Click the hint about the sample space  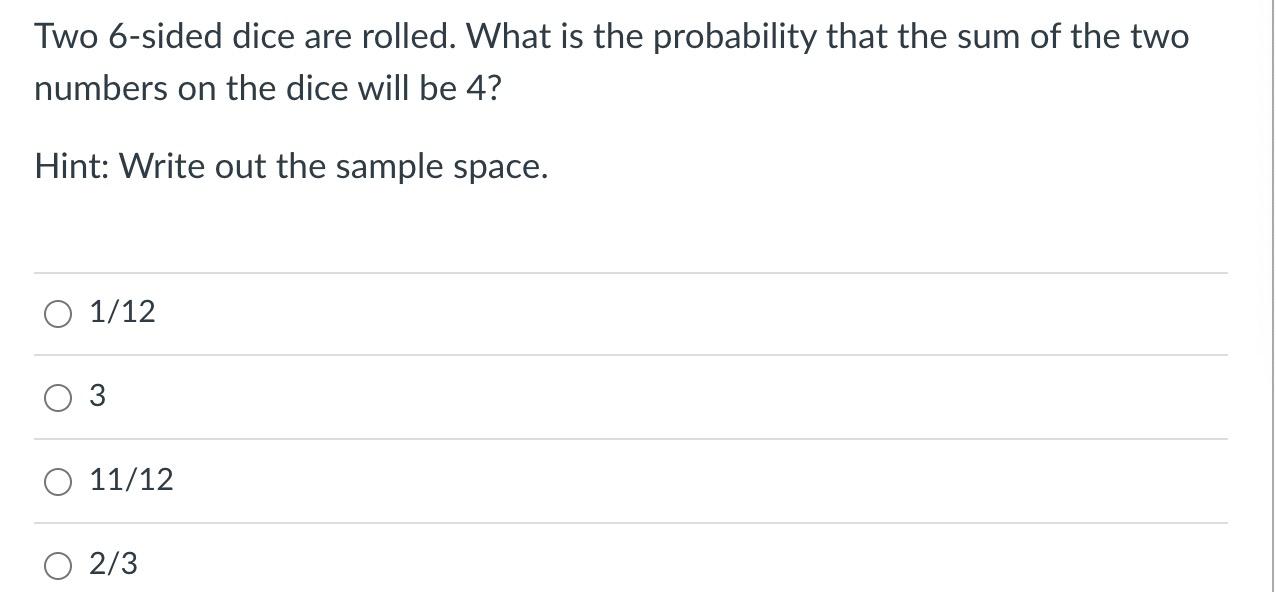tap(291, 166)
